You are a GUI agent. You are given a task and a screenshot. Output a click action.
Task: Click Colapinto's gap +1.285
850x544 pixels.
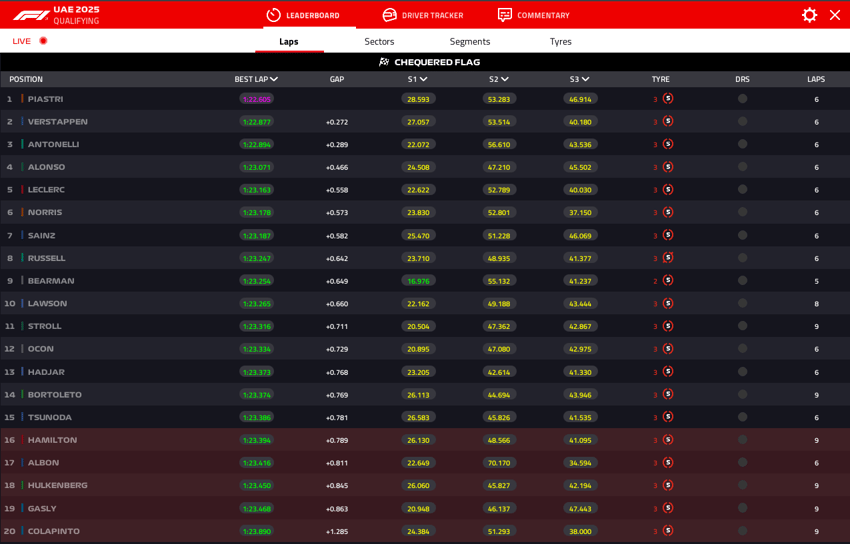337,532
